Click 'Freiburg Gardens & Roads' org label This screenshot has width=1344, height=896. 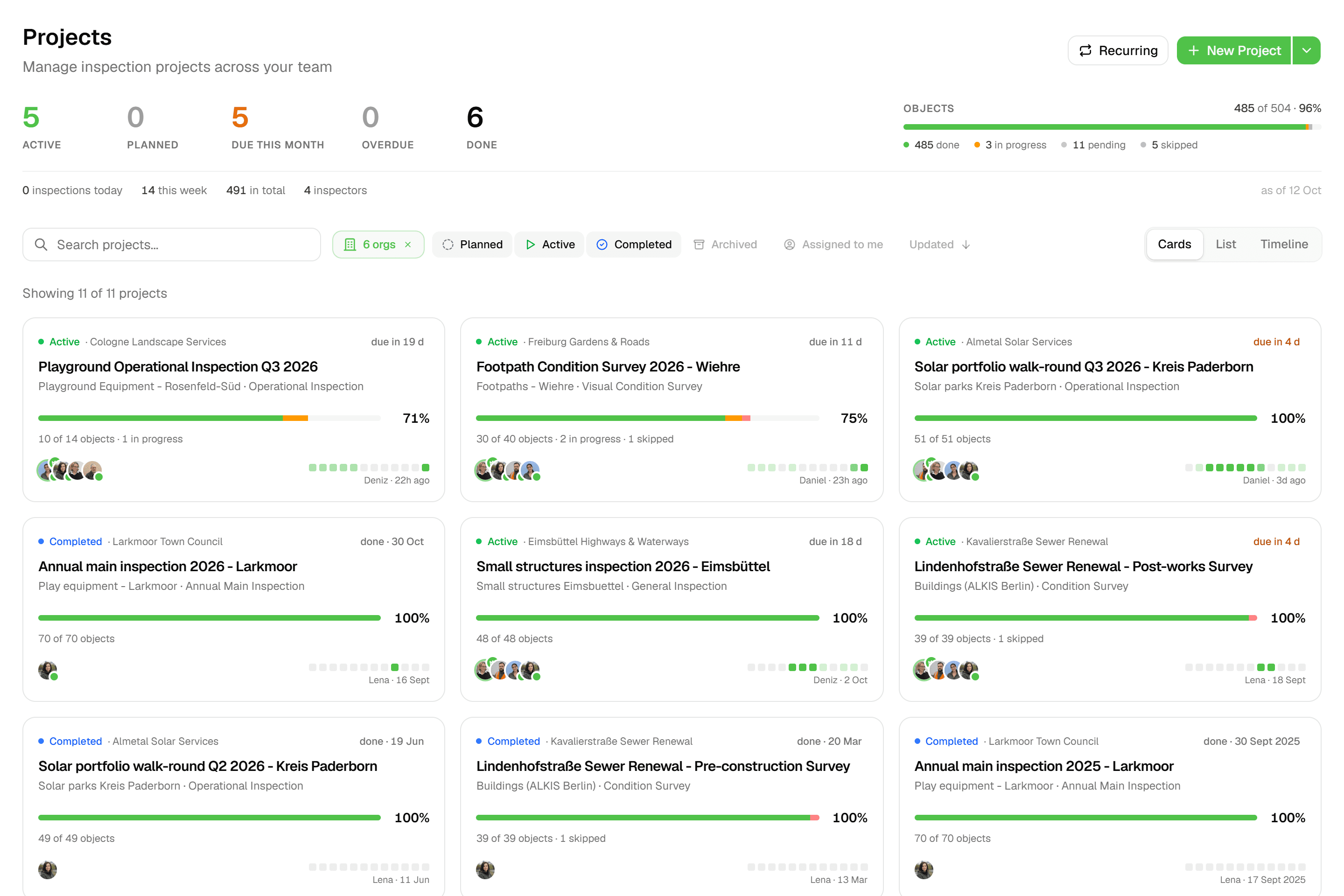click(x=588, y=342)
